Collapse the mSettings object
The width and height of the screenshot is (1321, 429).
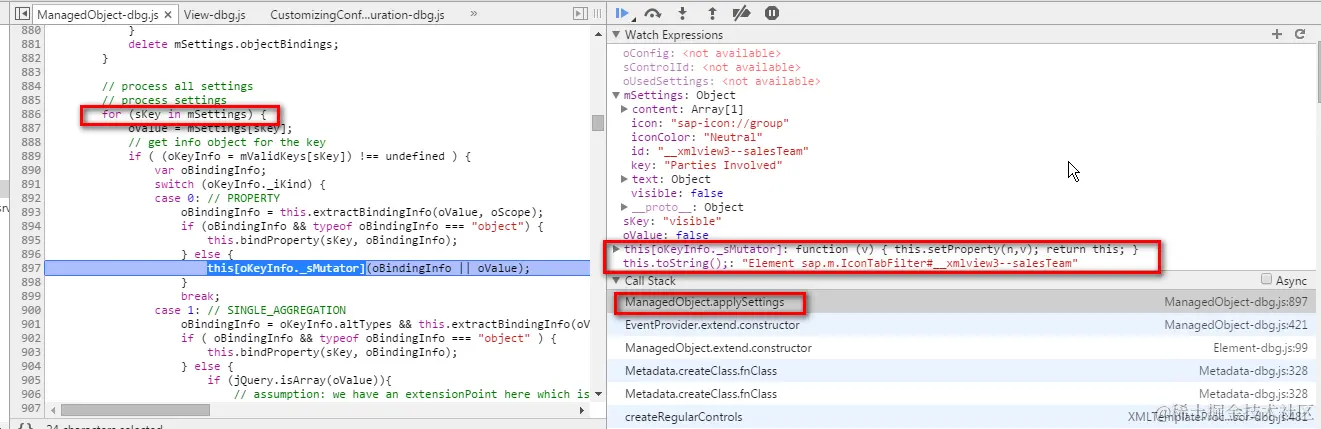tap(618, 96)
